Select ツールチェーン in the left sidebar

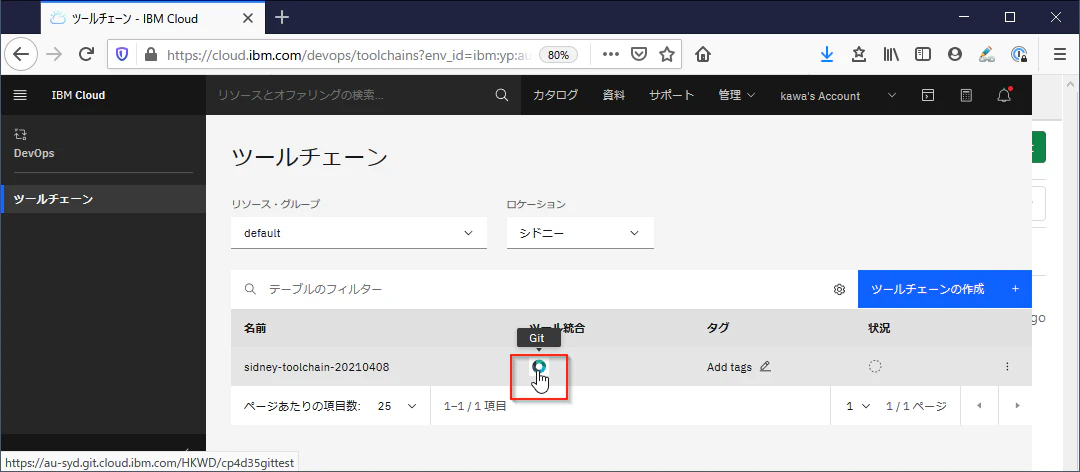(x=103, y=199)
